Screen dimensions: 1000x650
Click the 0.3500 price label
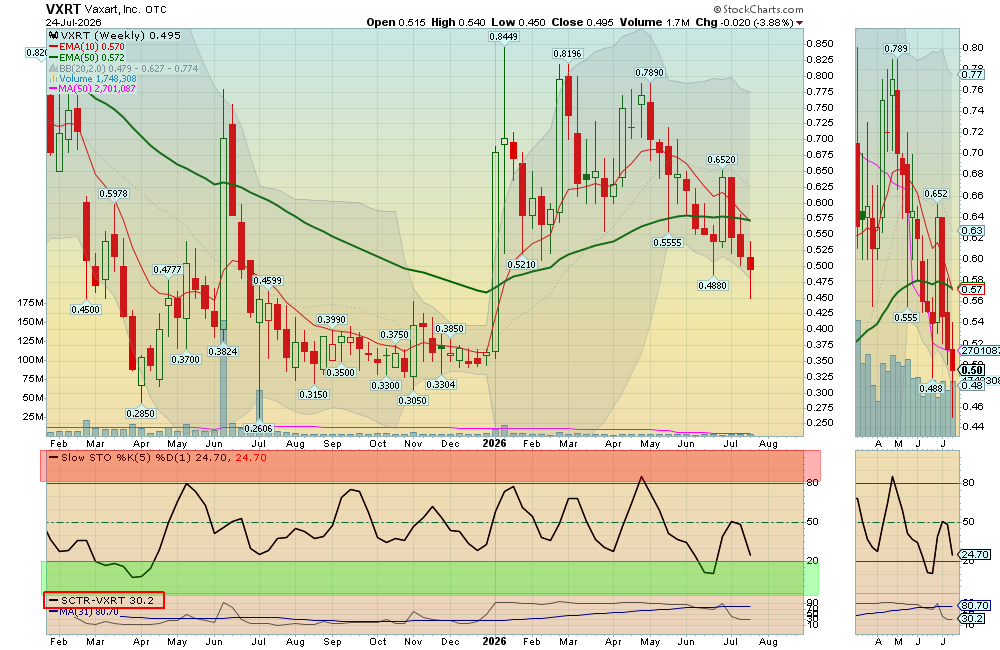[340, 372]
